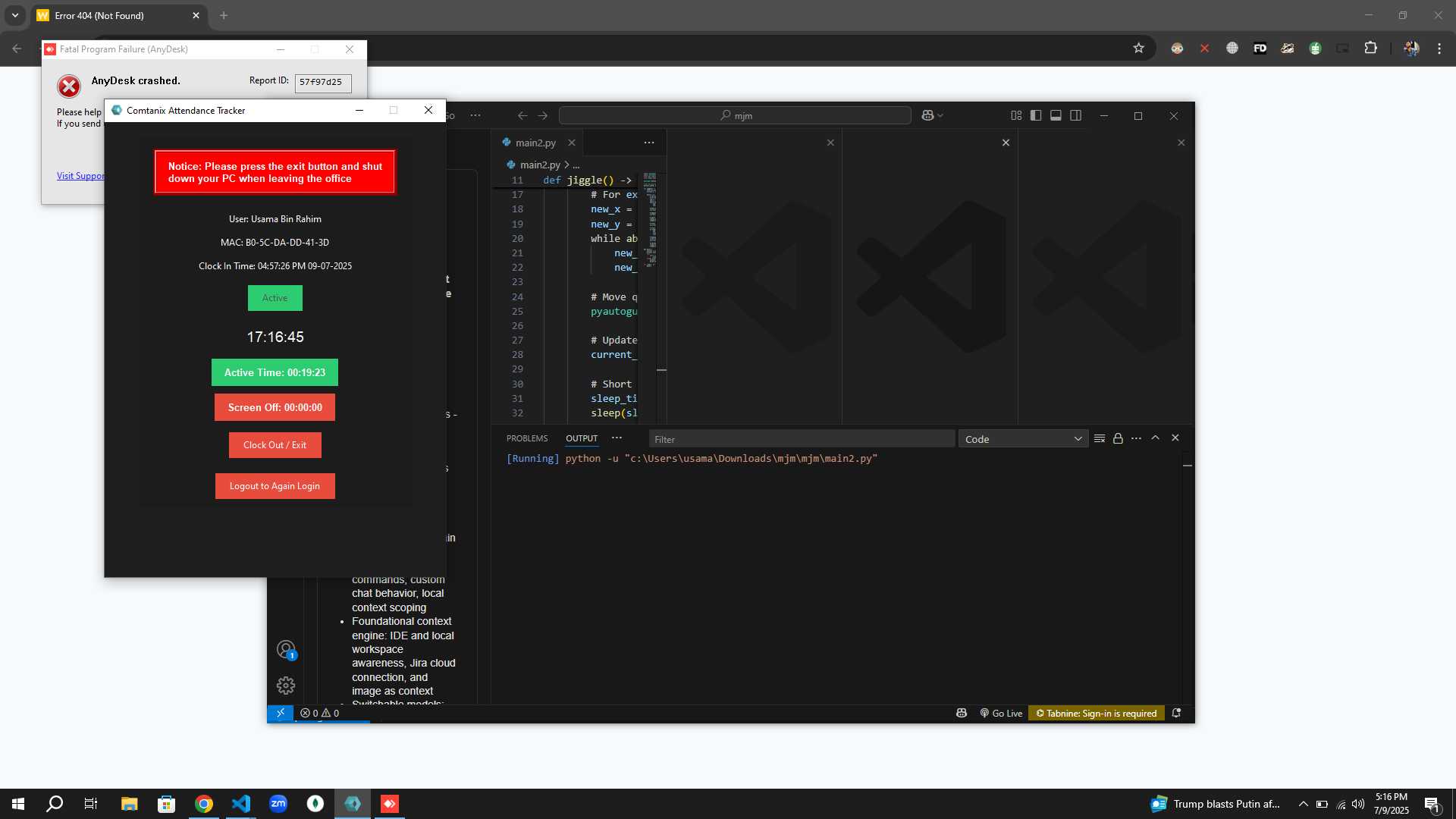Open the red X extension in Chrome
Image resolution: width=1456 pixels, height=819 pixels.
[1204, 49]
